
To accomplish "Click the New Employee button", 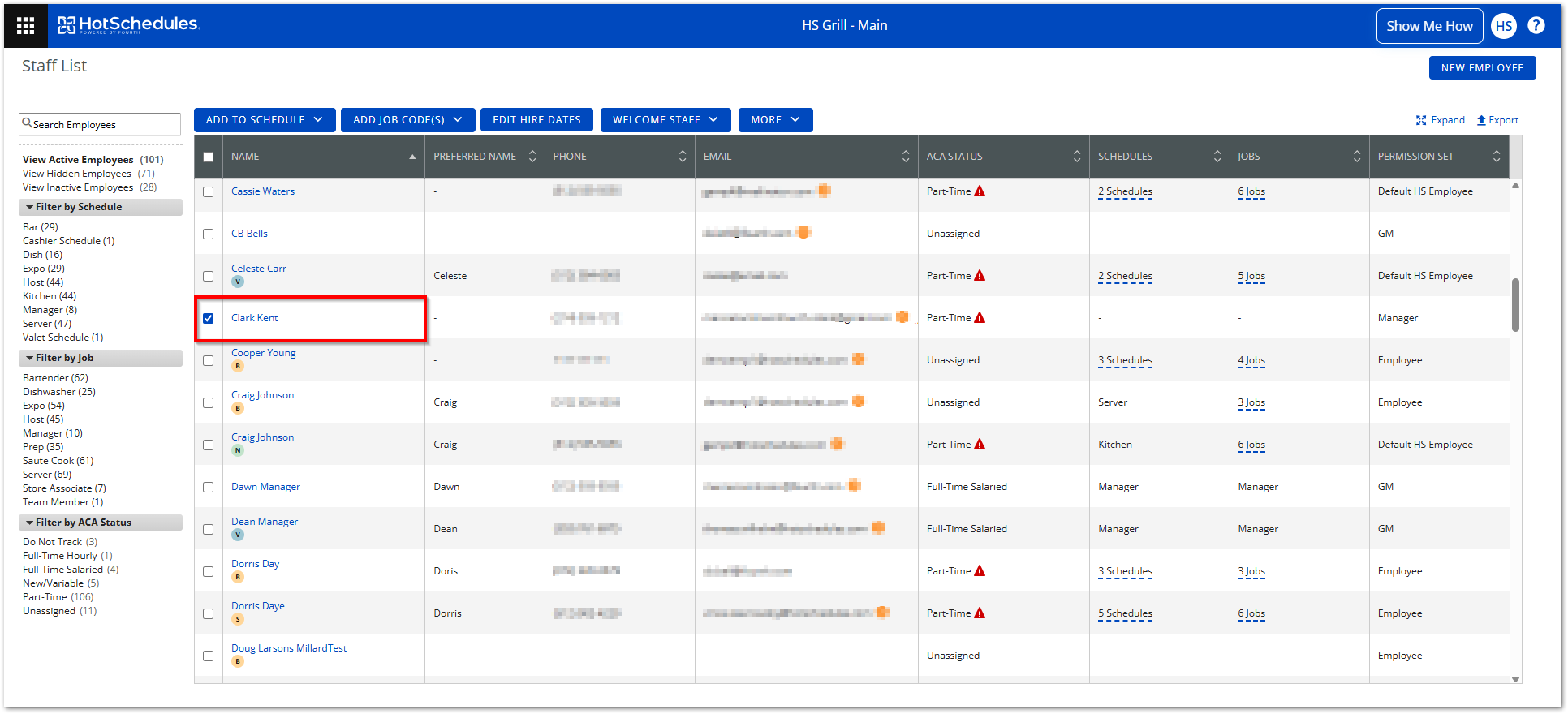I will [1482, 68].
